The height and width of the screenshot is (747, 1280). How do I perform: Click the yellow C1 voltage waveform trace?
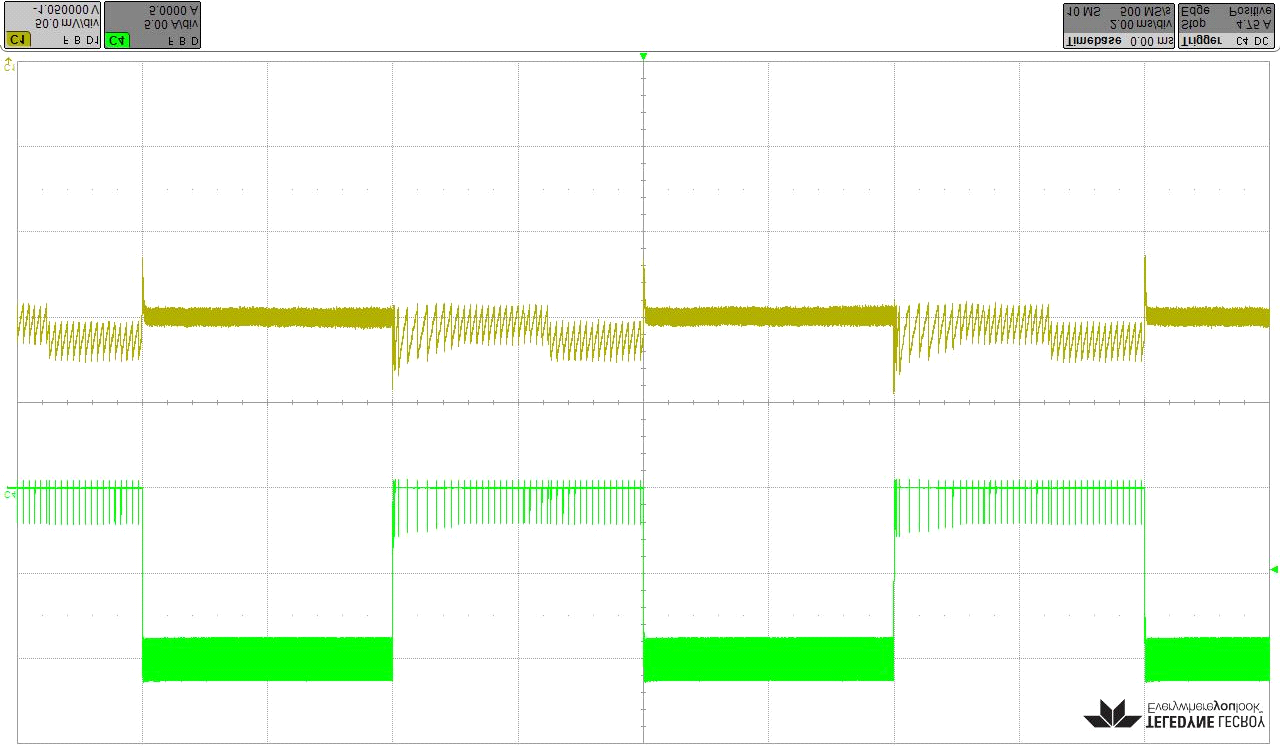[x=268, y=317]
